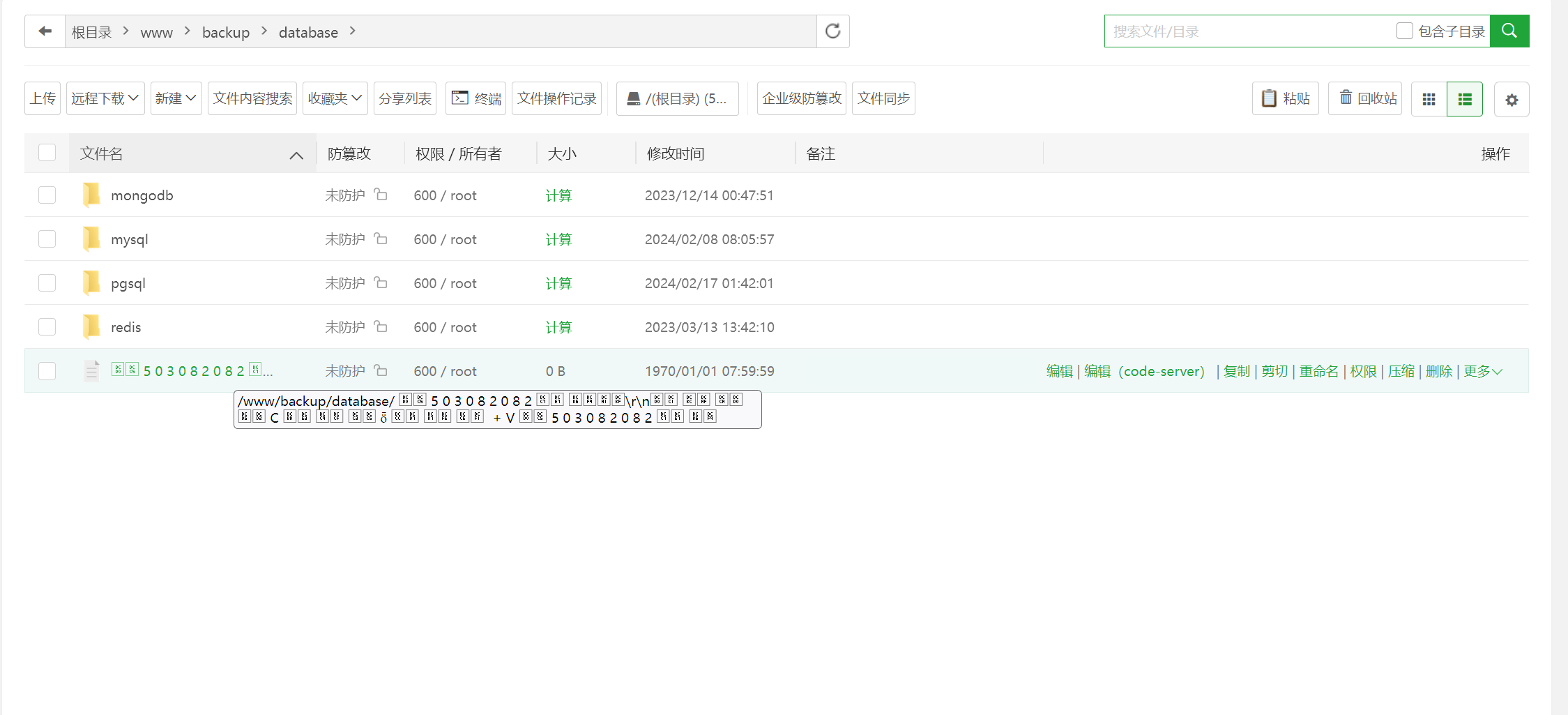Click the 上传 upload button

pyautogui.click(x=43, y=98)
